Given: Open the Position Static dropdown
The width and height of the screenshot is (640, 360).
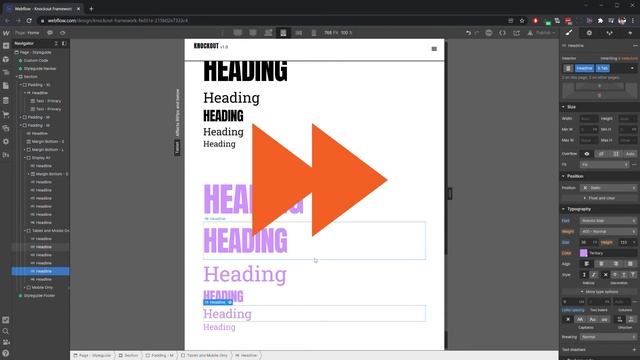Looking at the screenshot, I should pos(608,188).
